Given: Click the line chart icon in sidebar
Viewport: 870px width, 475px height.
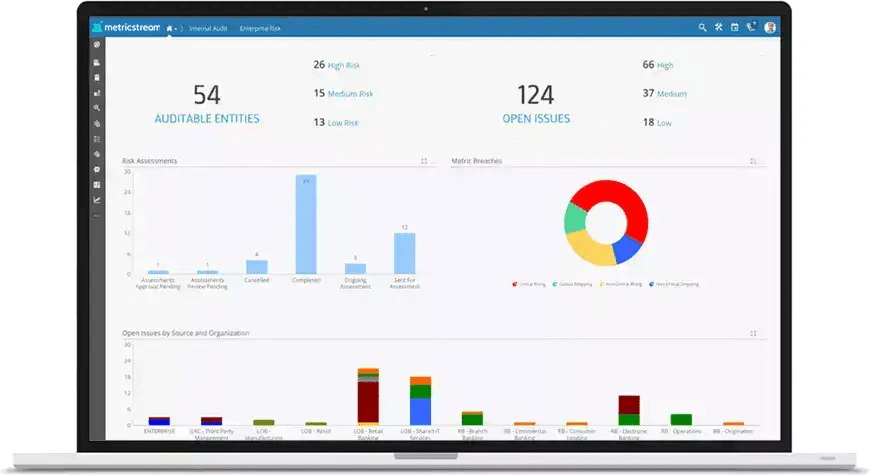Looking at the screenshot, I should coord(97,200).
